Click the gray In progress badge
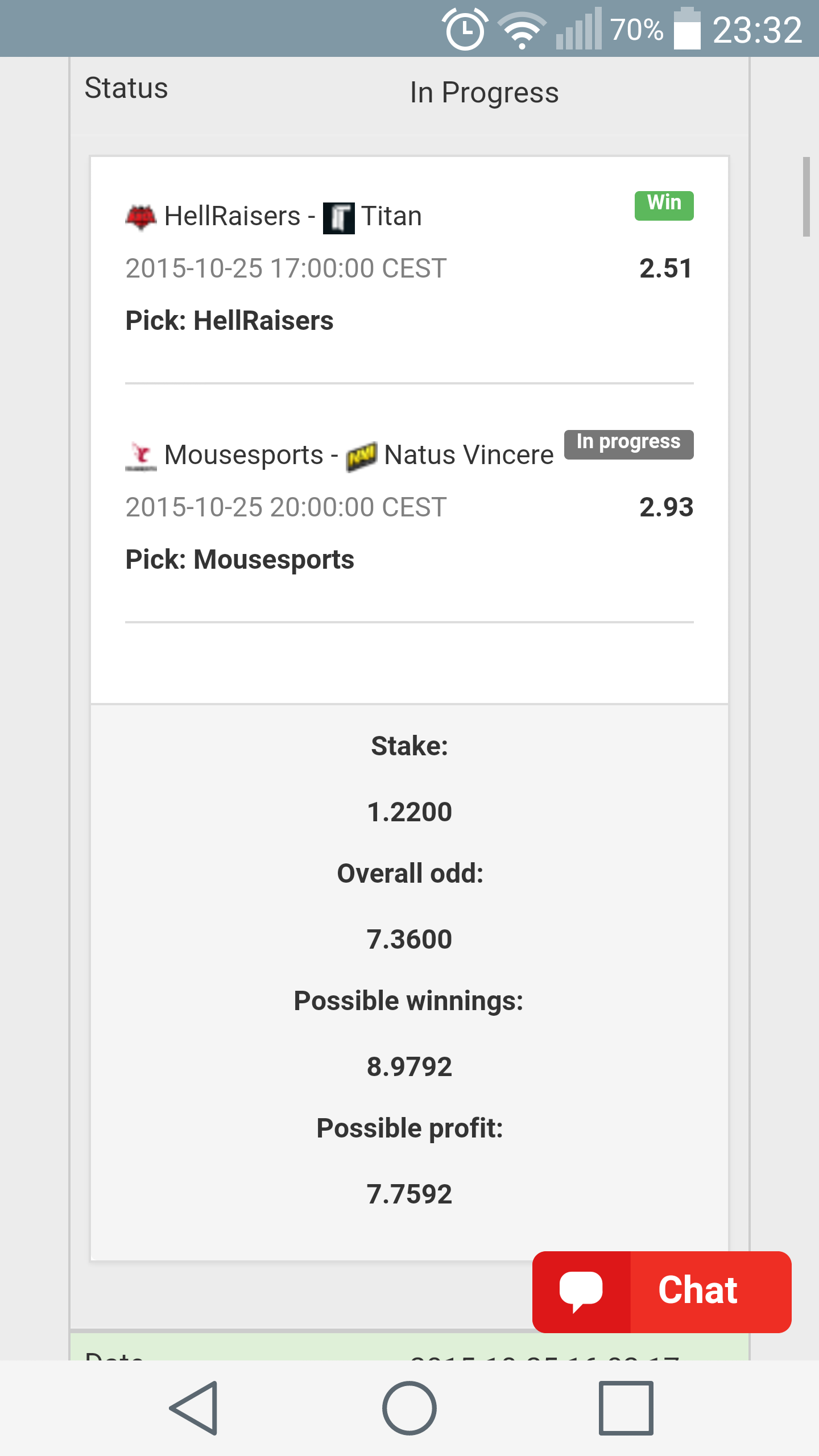Image resolution: width=819 pixels, height=1456 pixels. click(629, 444)
